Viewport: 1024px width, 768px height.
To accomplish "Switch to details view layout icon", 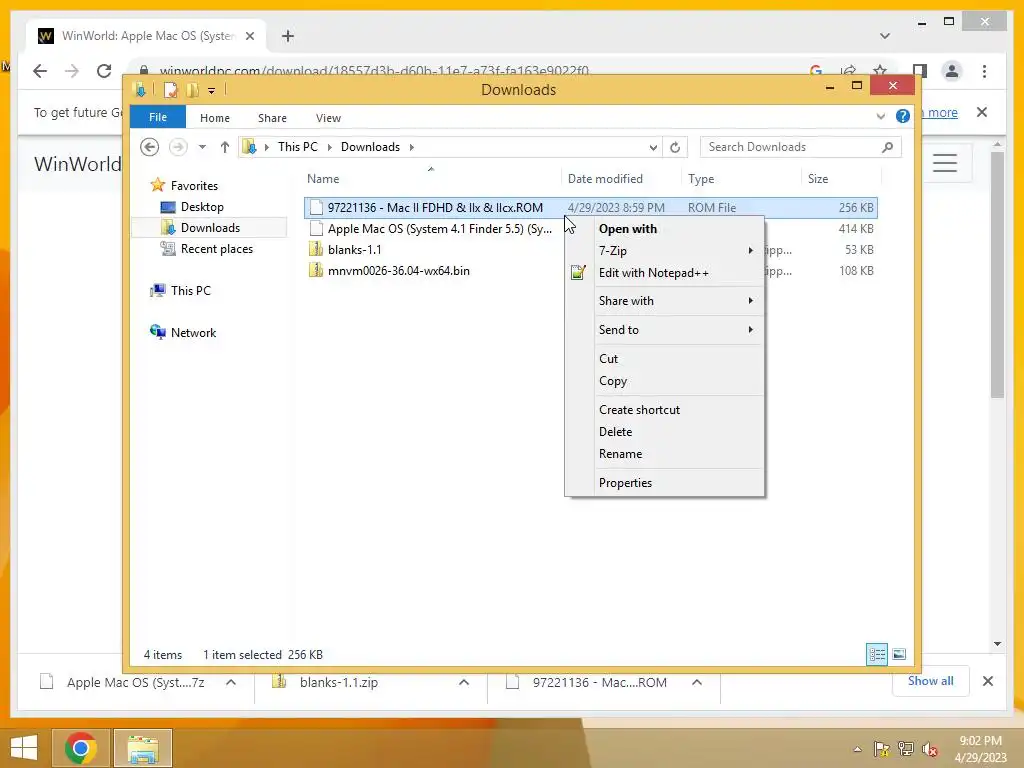I will pyautogui.click(x=876, y=654).
